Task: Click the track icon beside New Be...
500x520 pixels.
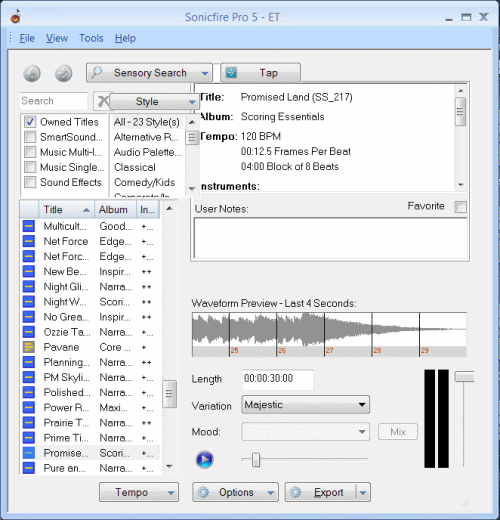Action: (x=29, y=271)
